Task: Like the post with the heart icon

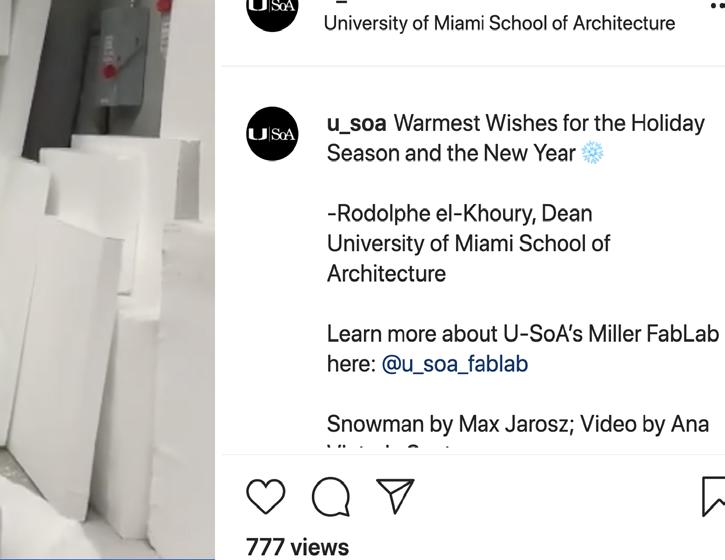Action: pos(266,496)
